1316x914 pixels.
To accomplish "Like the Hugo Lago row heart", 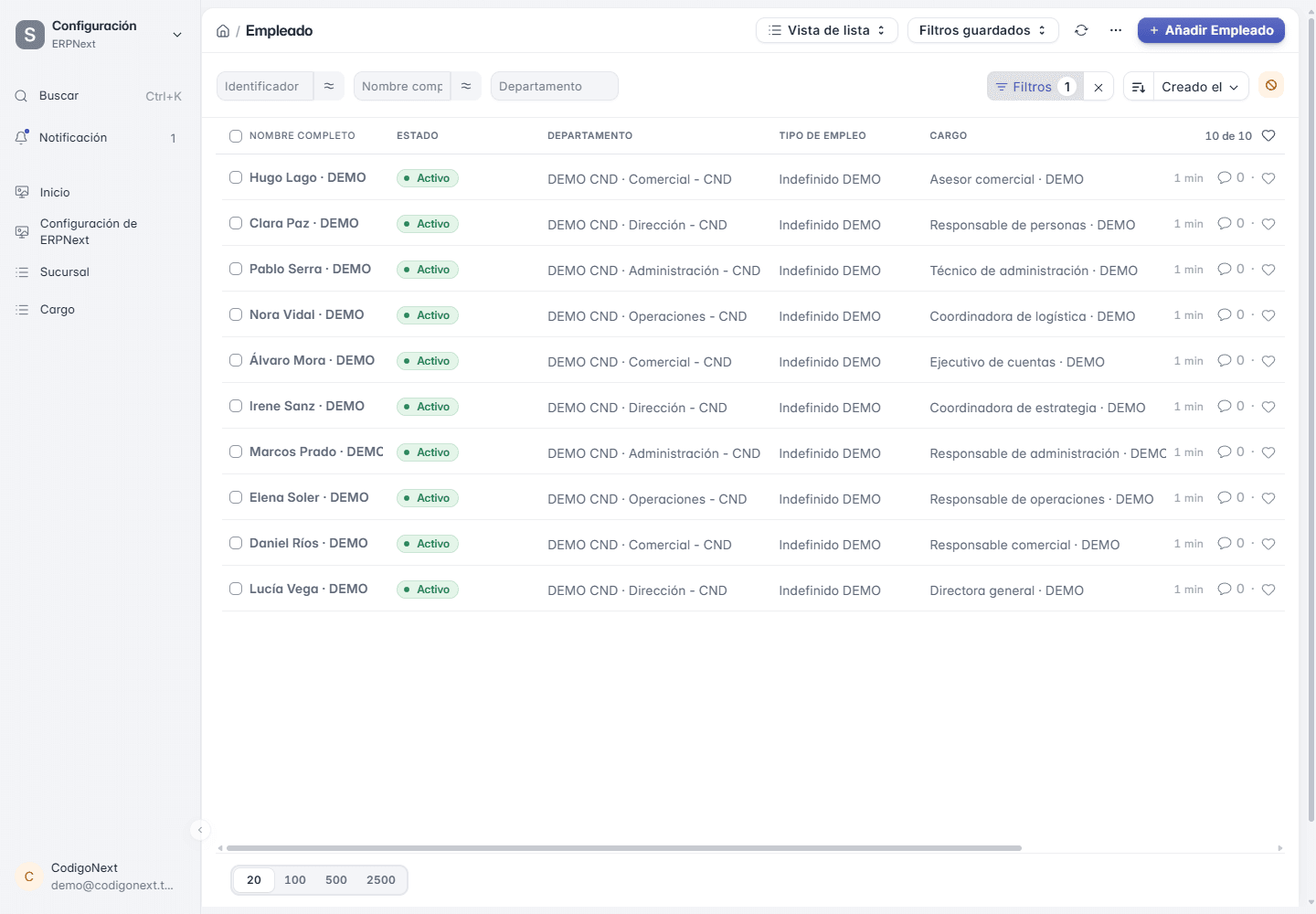I will click(x=1268, y=178).
